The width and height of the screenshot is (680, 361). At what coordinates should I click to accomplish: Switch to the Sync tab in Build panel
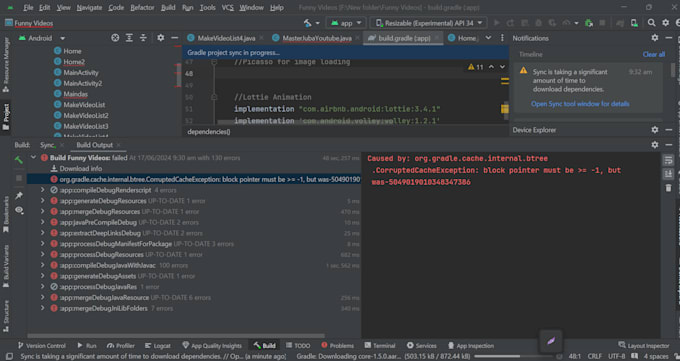[x=47, y=145]
